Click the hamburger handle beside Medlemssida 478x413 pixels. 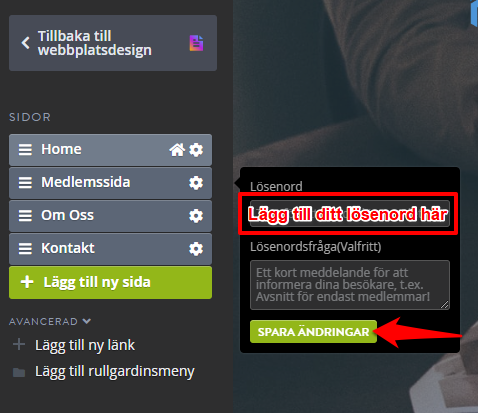[25, 183]
